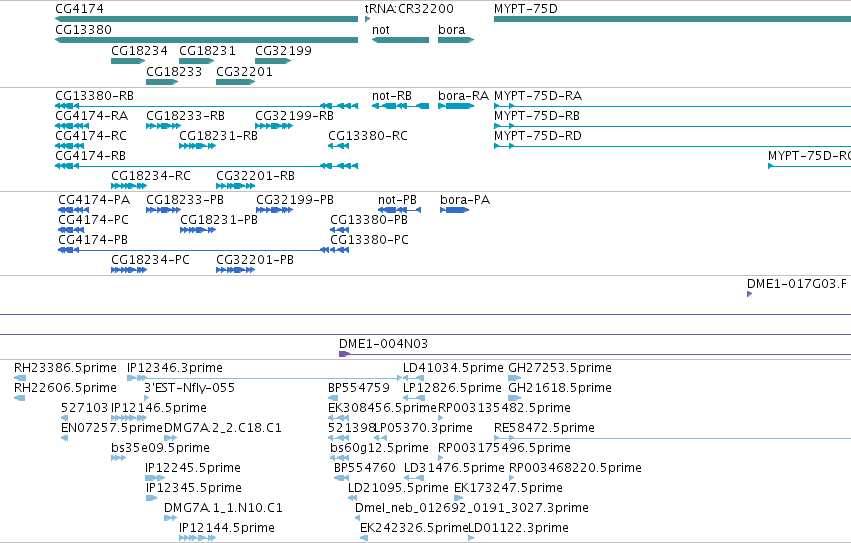This screenshot has height=543, width=851.
Task: Select the CG18234-RC transcript label
Action: [x=151, y=176]
